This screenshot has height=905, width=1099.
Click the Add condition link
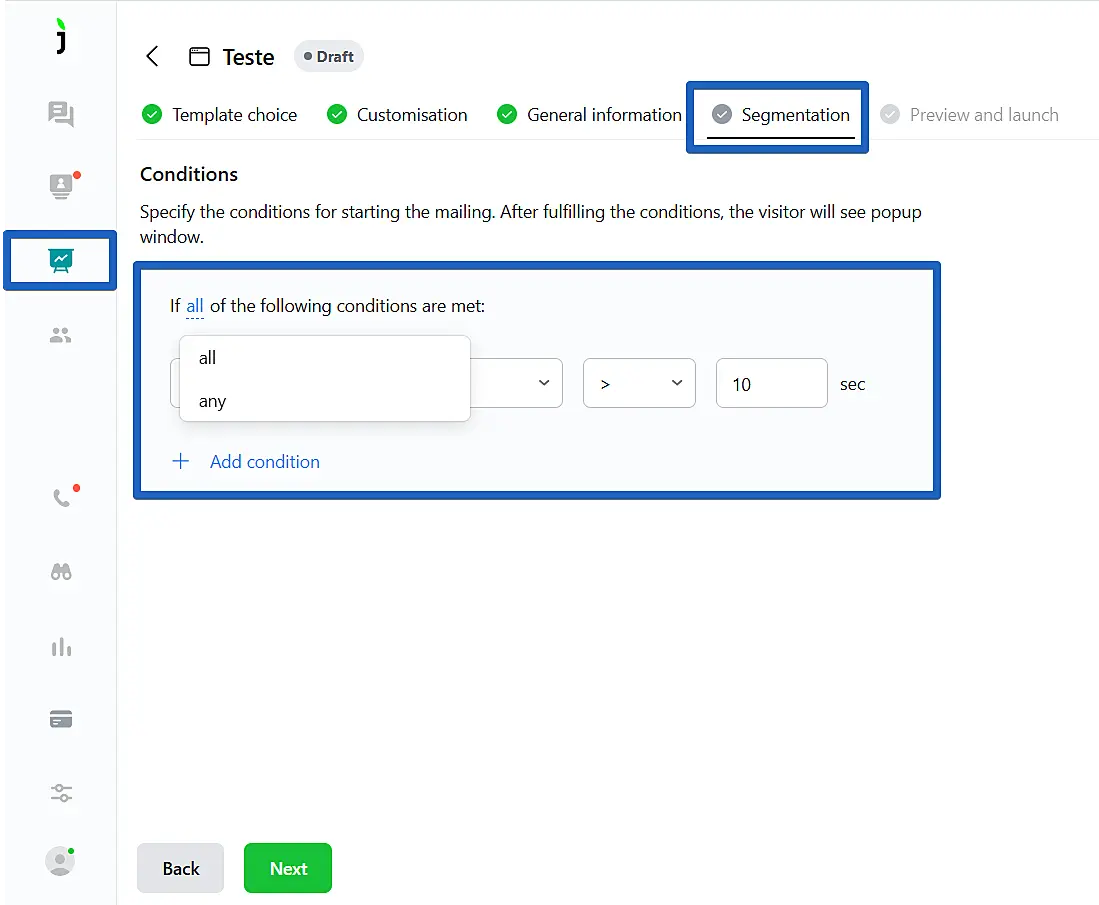pos(264,462)
